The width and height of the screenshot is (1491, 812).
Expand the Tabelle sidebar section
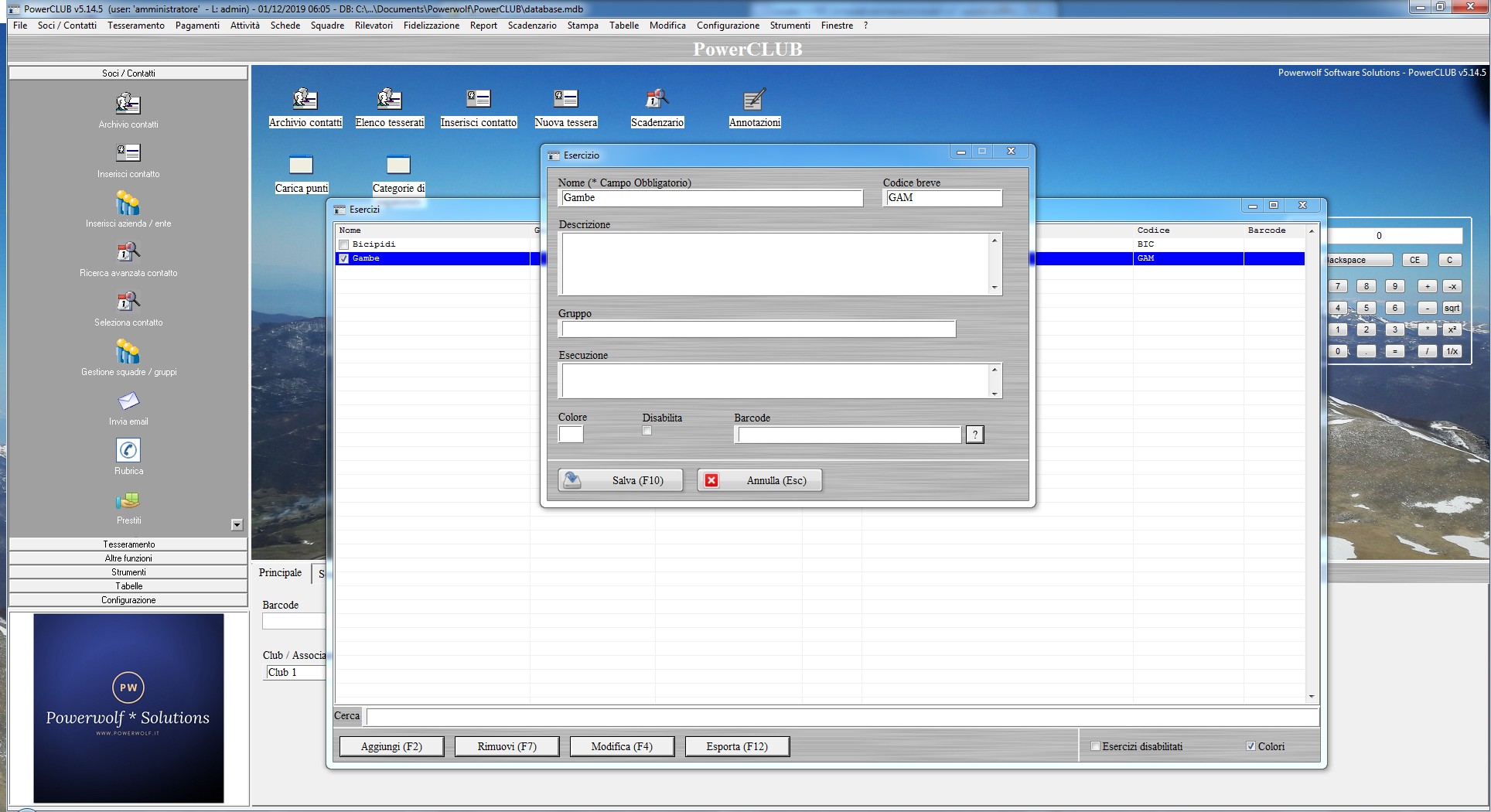128,586
